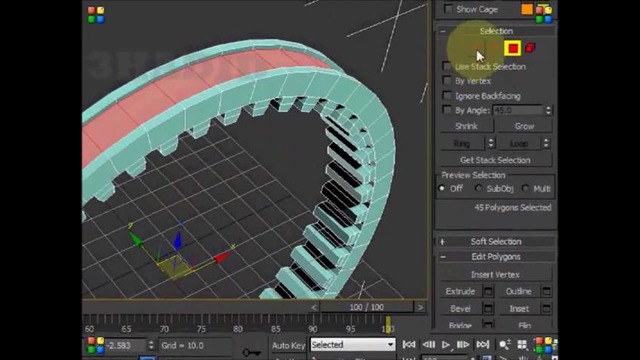
Task: Enable the Ignore Backfacing checkbox
Action: point(447,96)
